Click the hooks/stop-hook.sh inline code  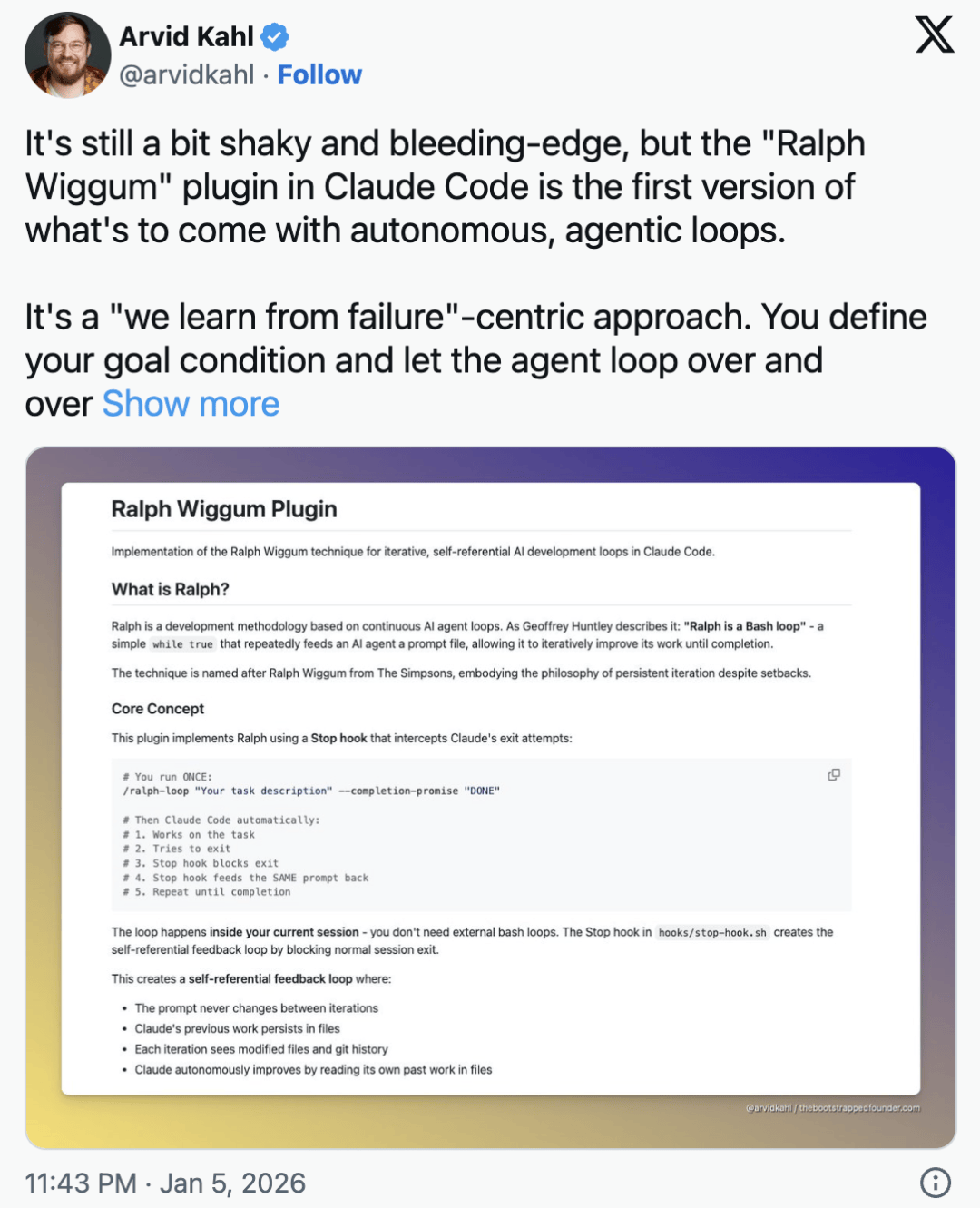point(712,932)
